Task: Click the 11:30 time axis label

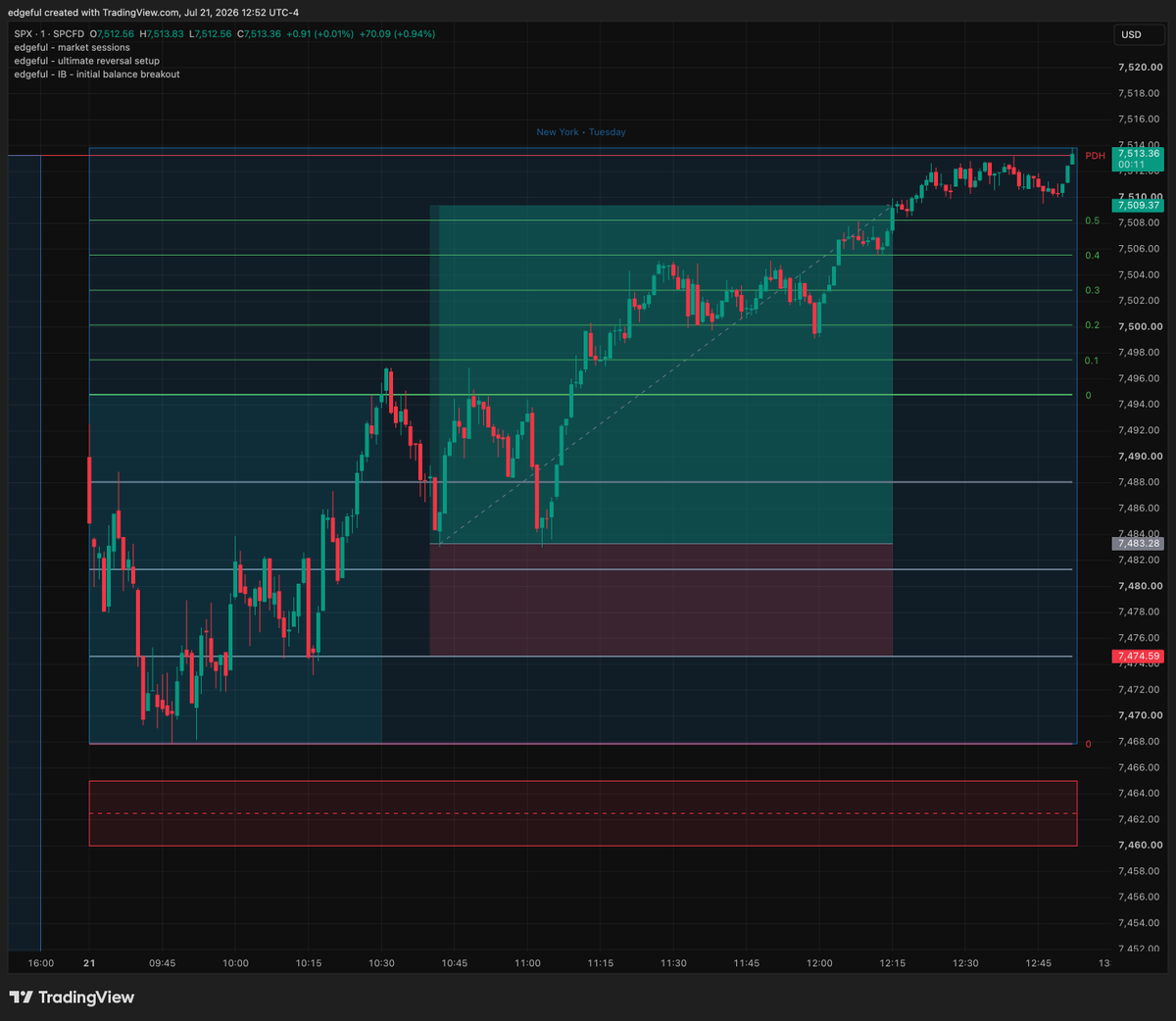Action: pyautogui.click(x=673, y=963)
